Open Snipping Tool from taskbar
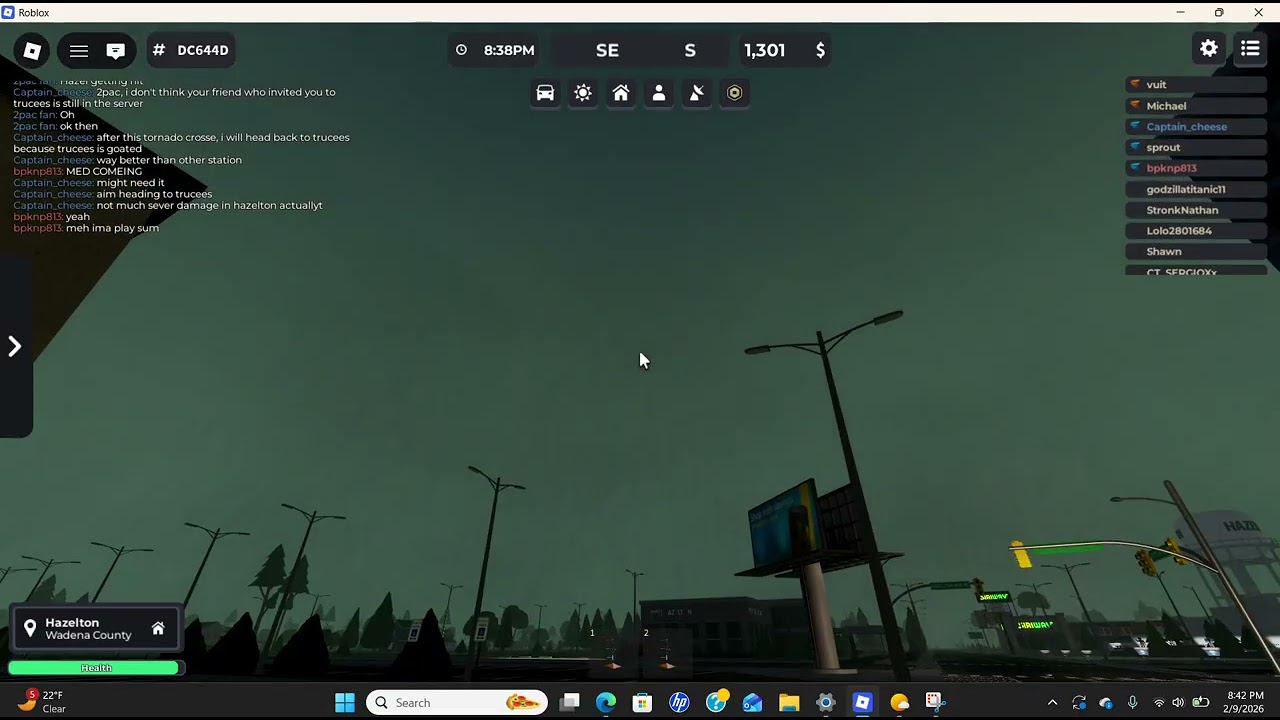1280x720 pixels. [934, 703]
